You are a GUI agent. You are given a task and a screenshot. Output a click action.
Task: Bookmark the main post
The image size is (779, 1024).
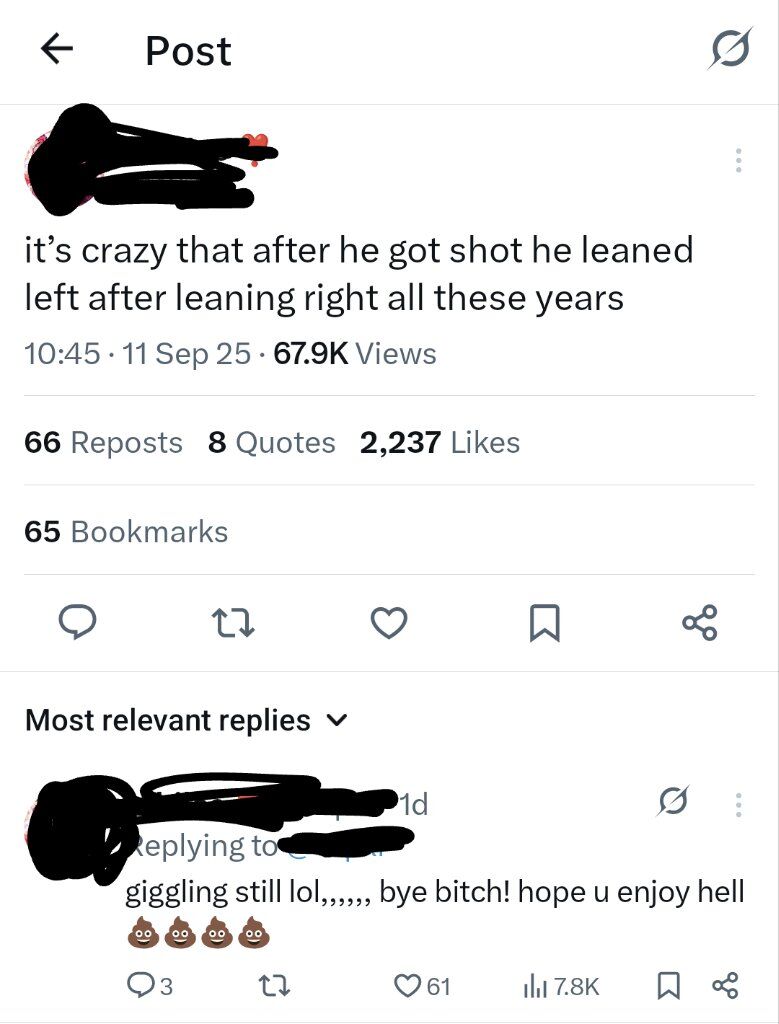(544, 624)
